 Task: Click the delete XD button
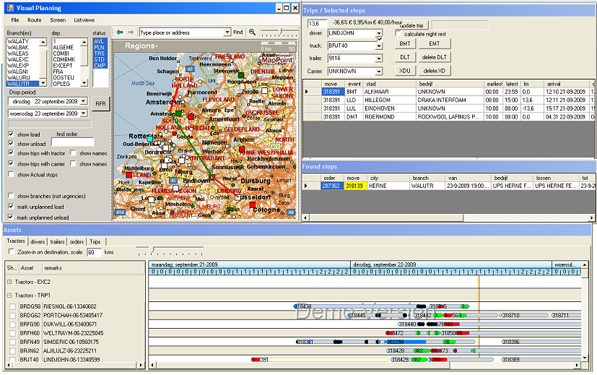pos(434,70)
